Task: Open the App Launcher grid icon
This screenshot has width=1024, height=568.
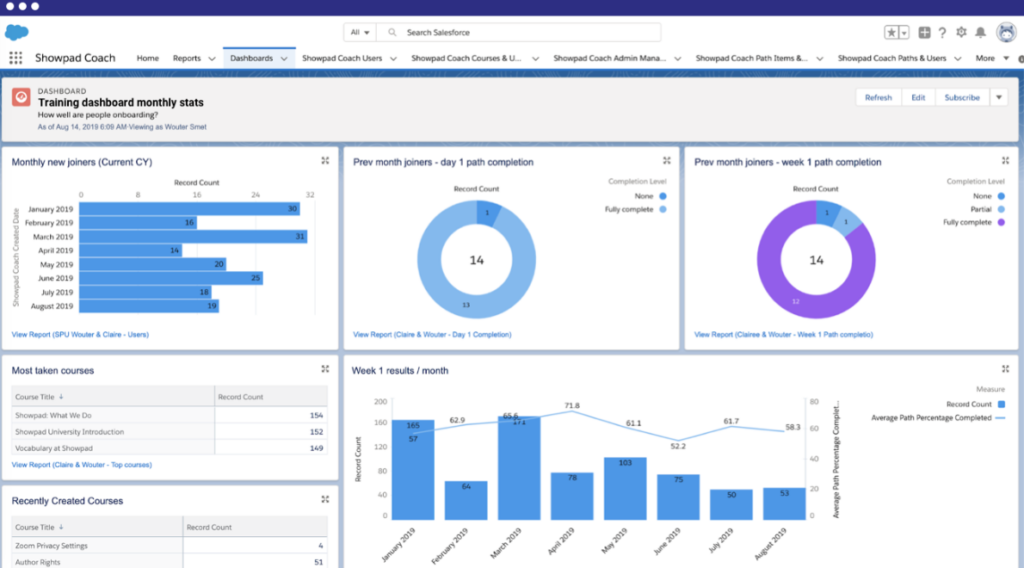Action: click(16, 58)
